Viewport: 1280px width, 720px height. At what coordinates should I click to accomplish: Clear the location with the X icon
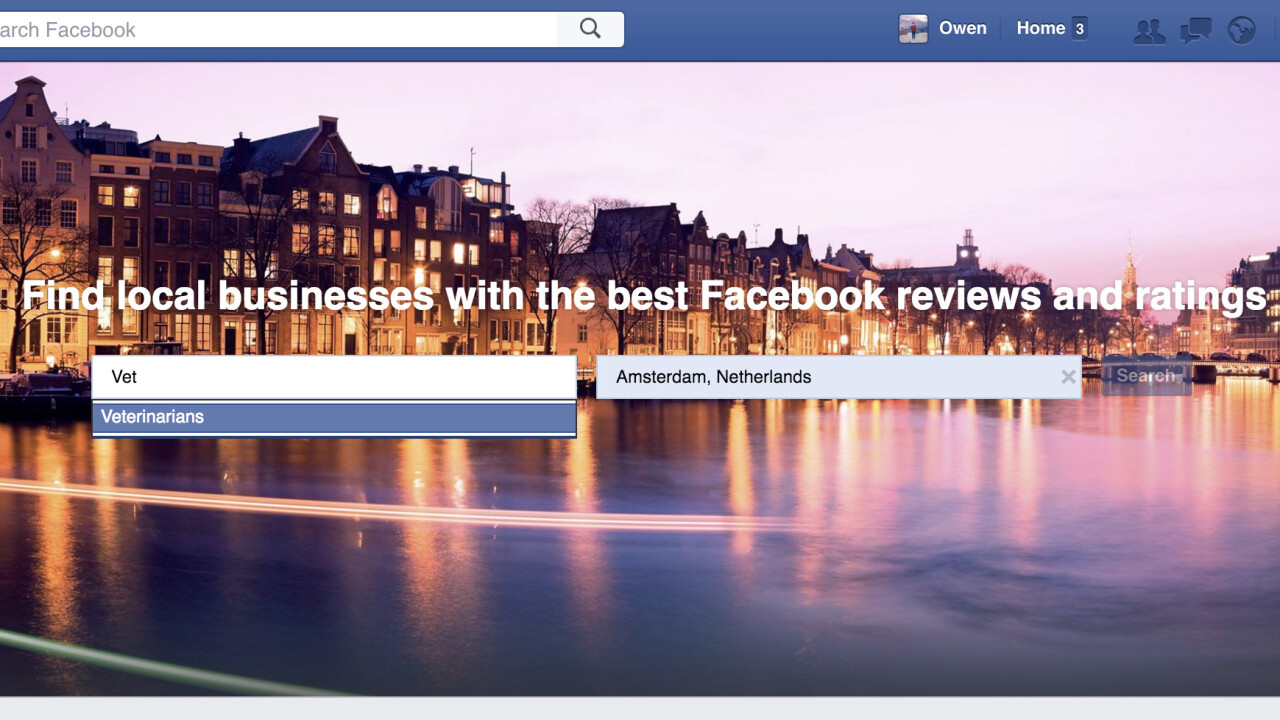1068,377
